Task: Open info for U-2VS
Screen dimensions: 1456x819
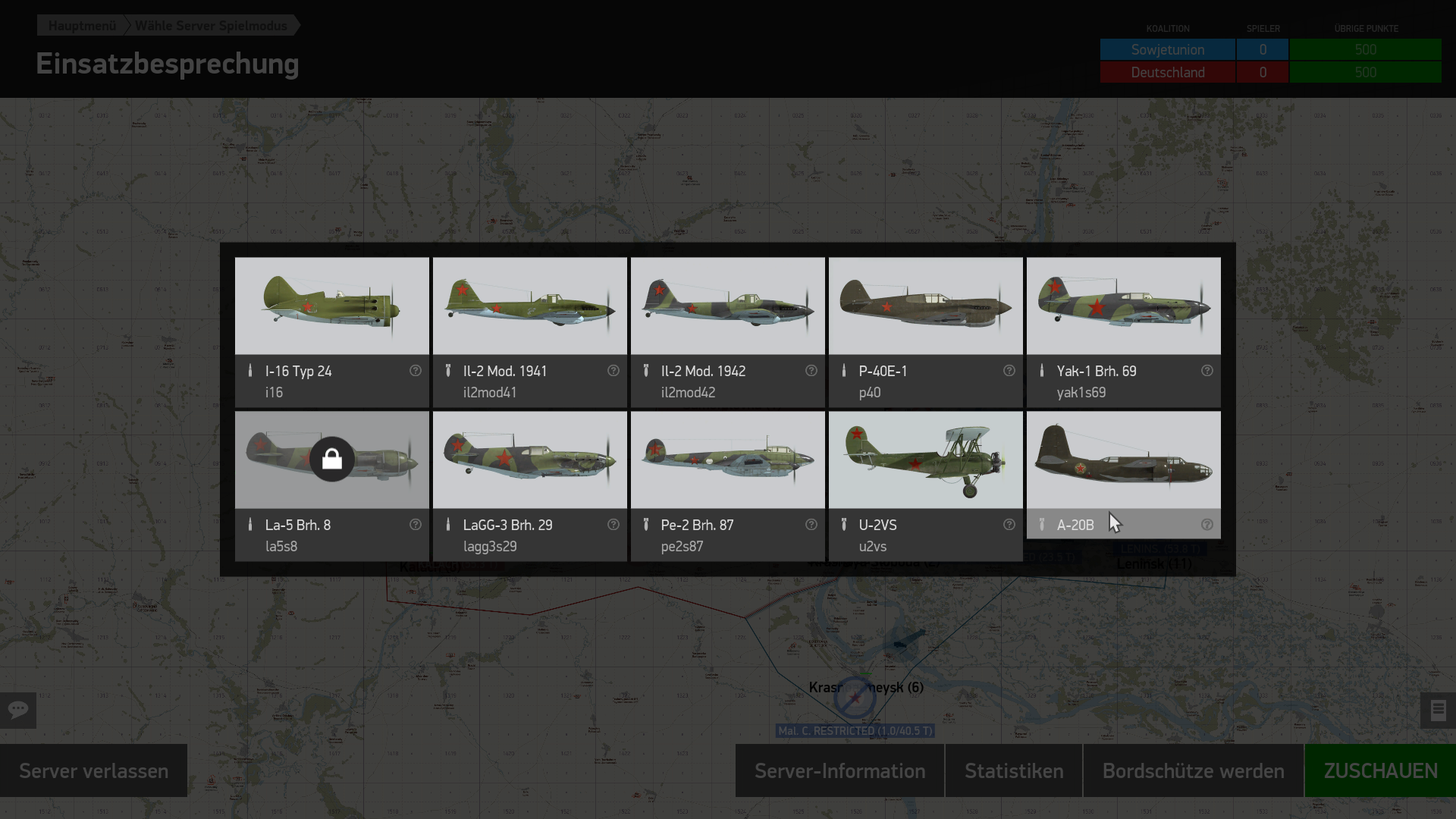Action: (x=1009, y=525)
